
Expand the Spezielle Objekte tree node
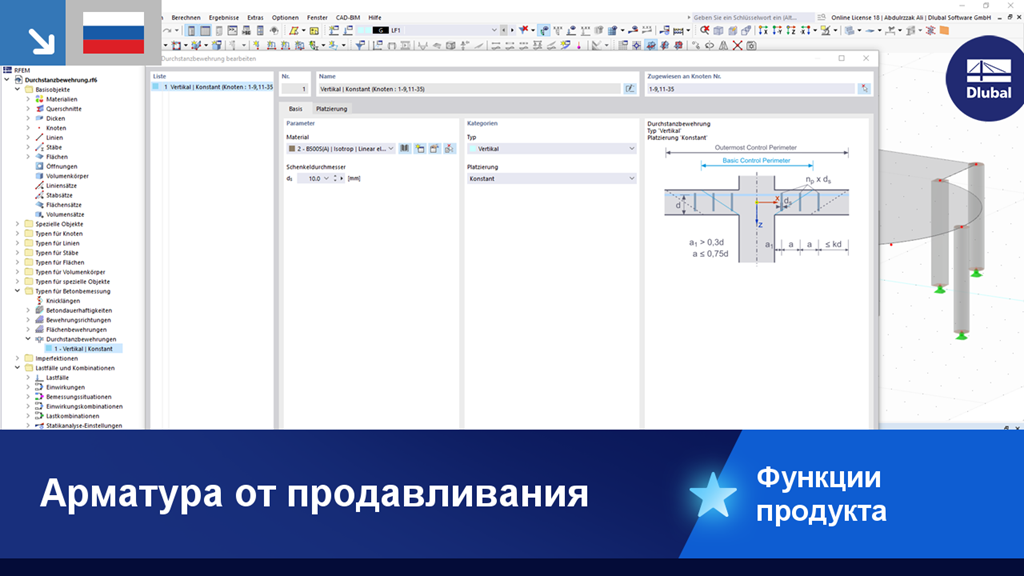(x=18, y=224)
